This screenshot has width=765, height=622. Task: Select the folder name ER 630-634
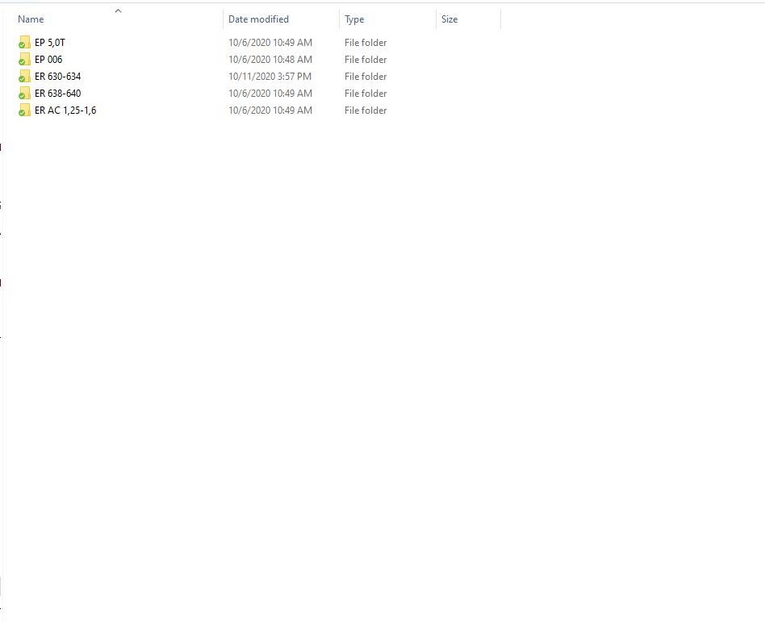pos(58,77)
